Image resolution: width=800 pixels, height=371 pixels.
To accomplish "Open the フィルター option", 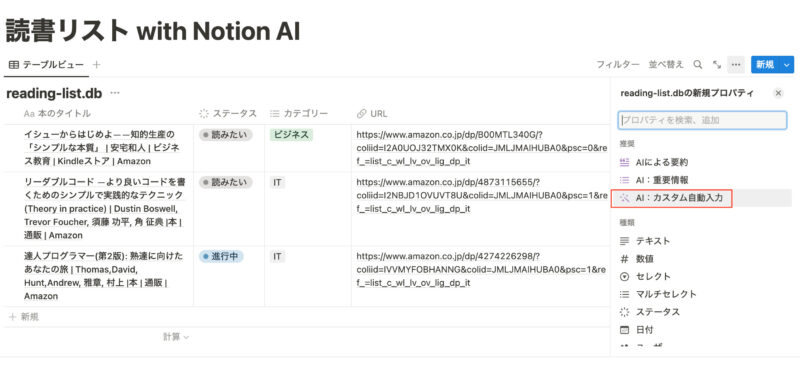I will point(618,65).
